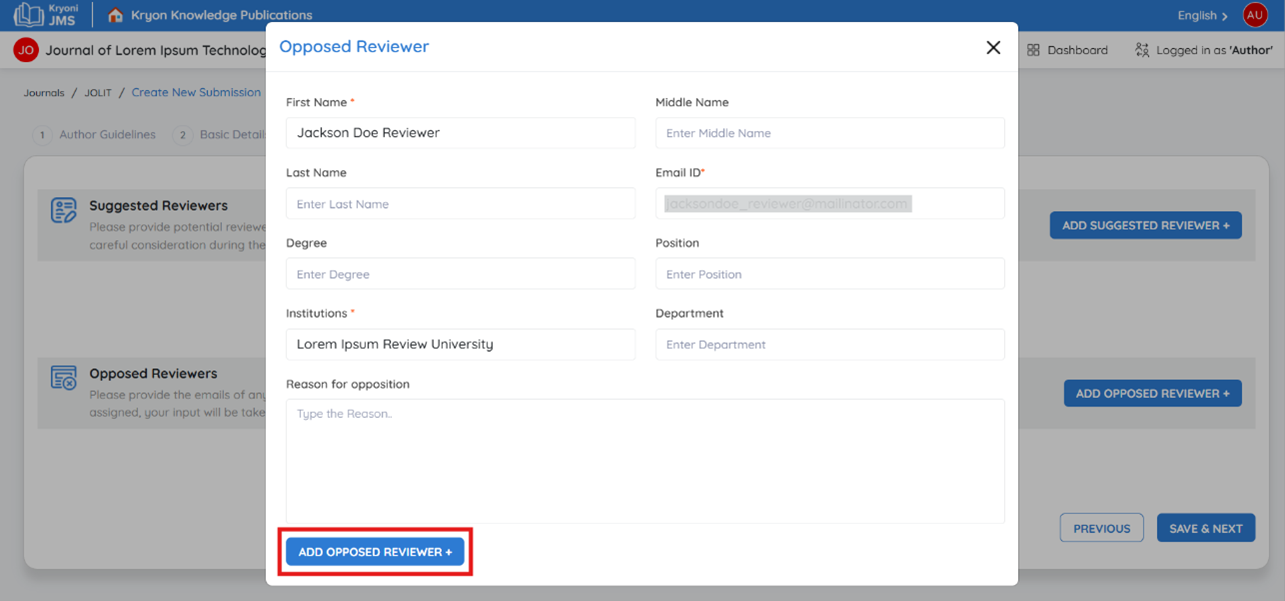
Task: Click the Position input field
Action: 830,274
